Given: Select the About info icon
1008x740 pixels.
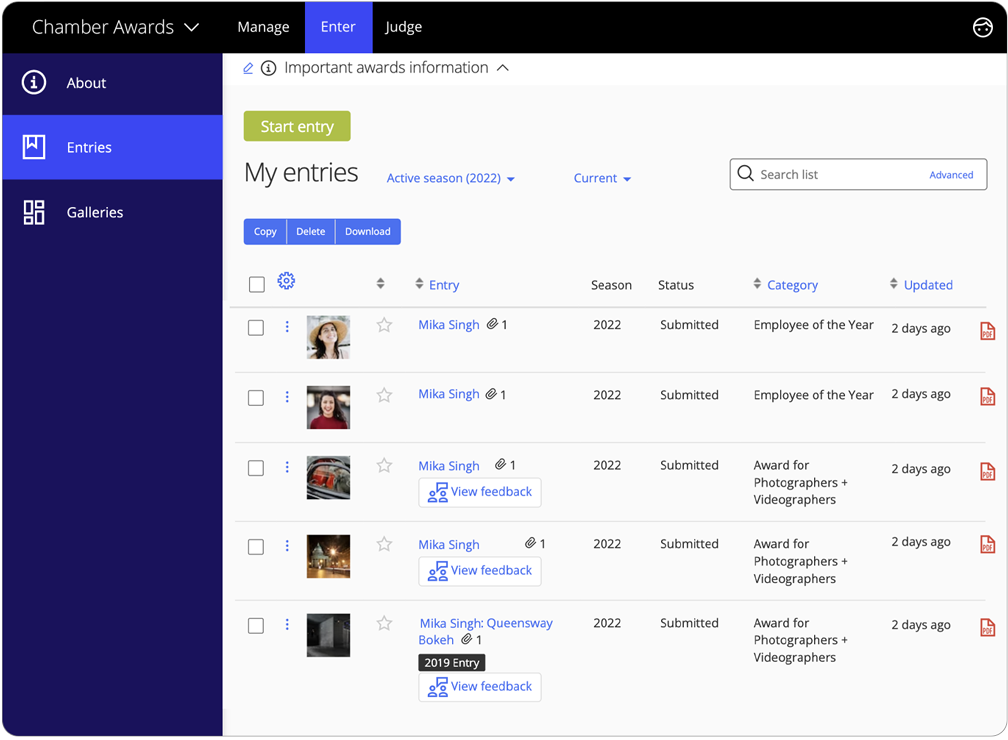Looking at the screenshot, I should coord(32,83).
